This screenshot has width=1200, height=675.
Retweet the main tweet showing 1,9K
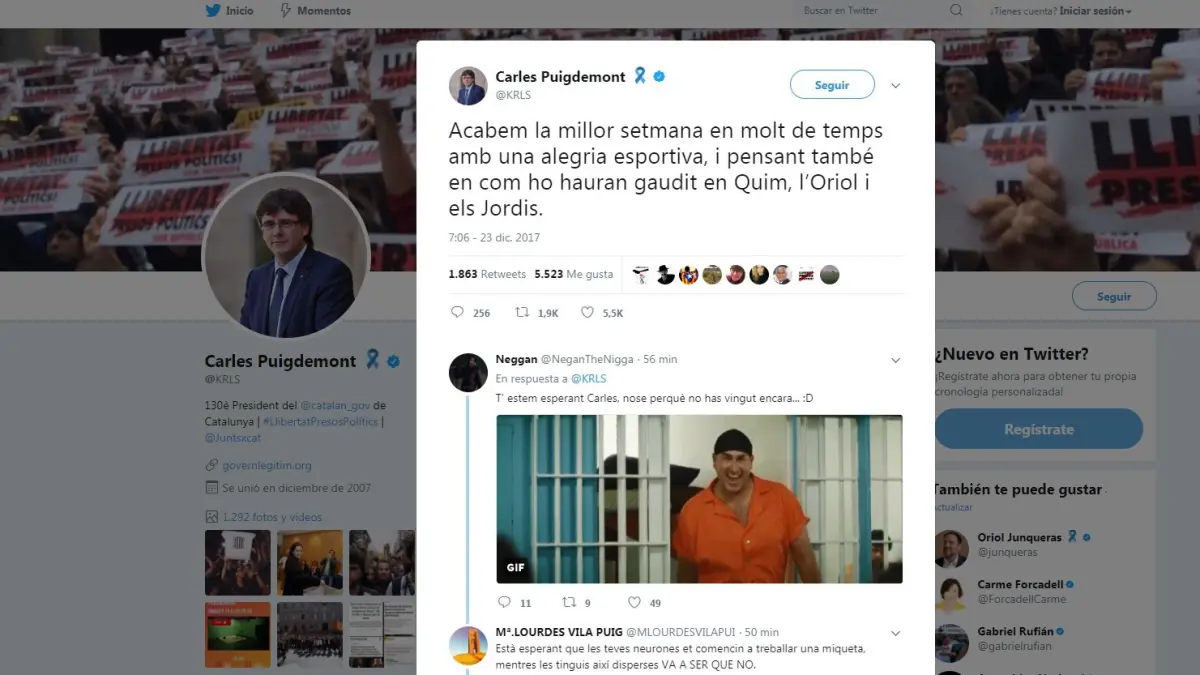522,312
